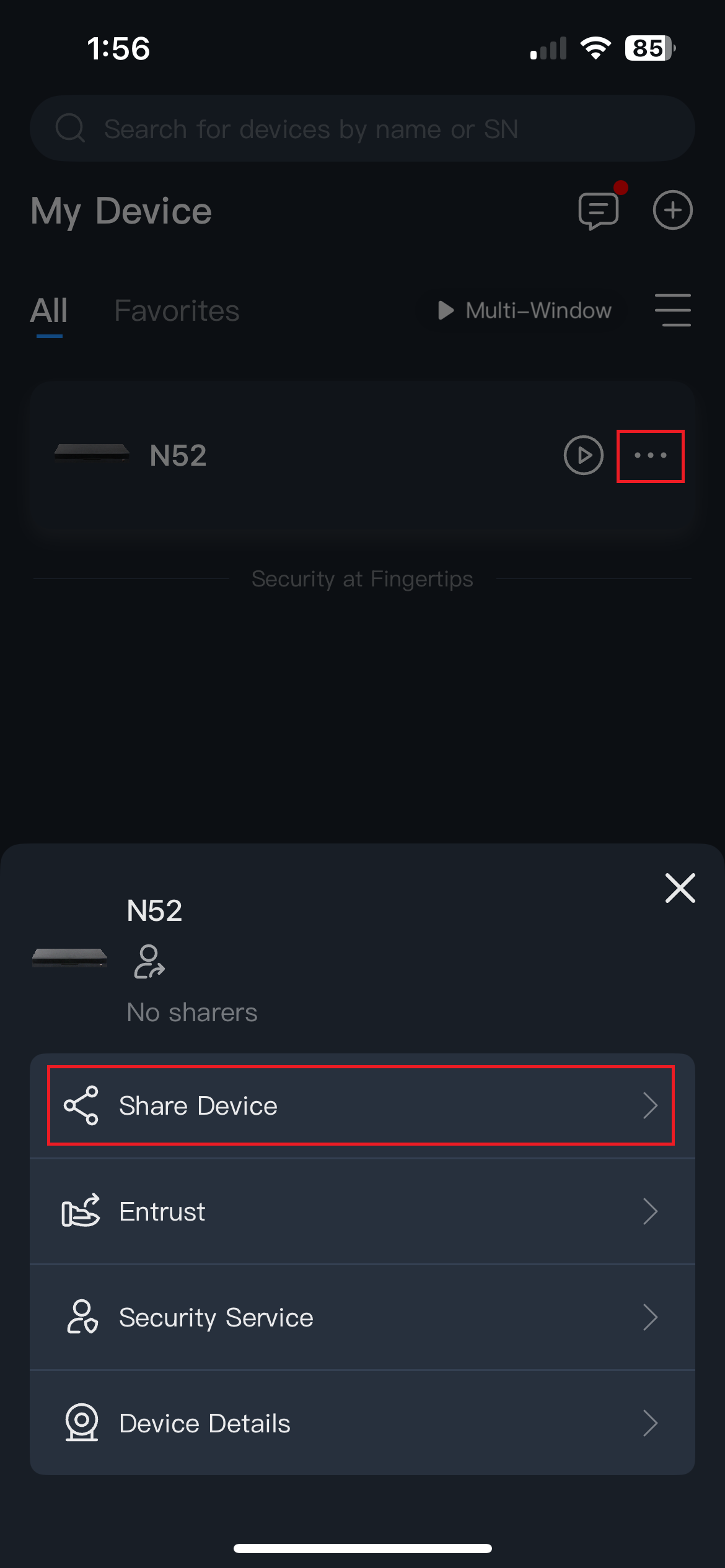The height and width of the screenshot is (1568, 725).
Task: Expand Device Details chevron arrow
Action: 650,1422
